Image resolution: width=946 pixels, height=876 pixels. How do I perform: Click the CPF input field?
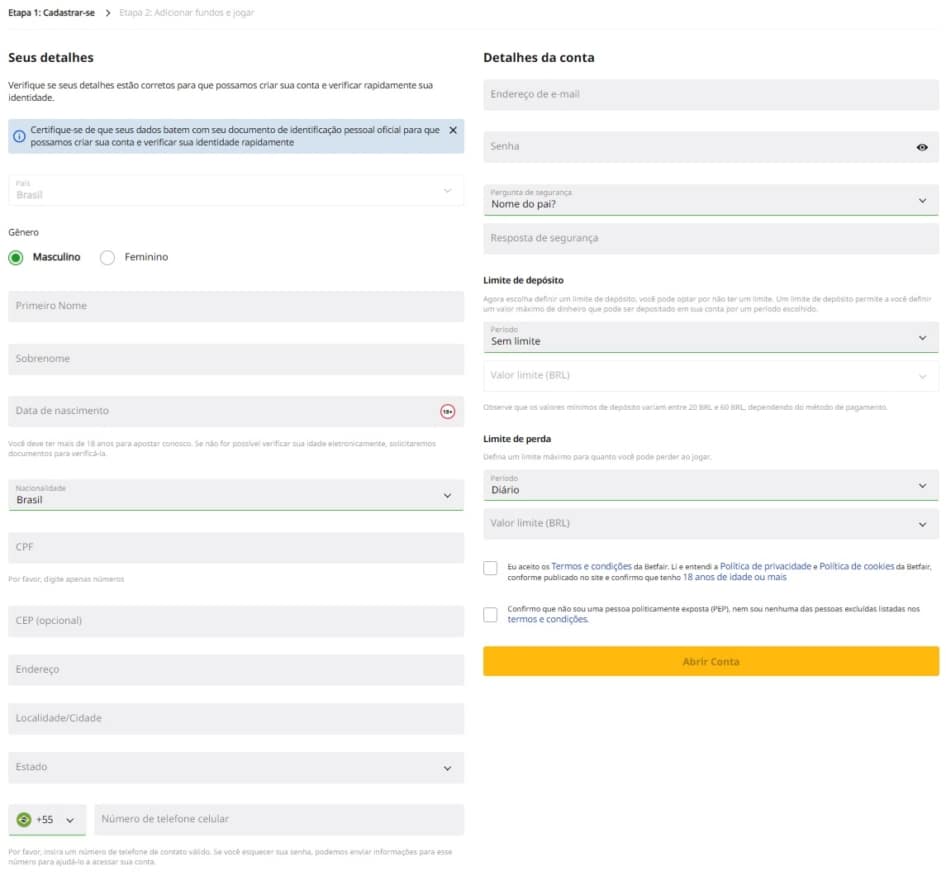236,547
